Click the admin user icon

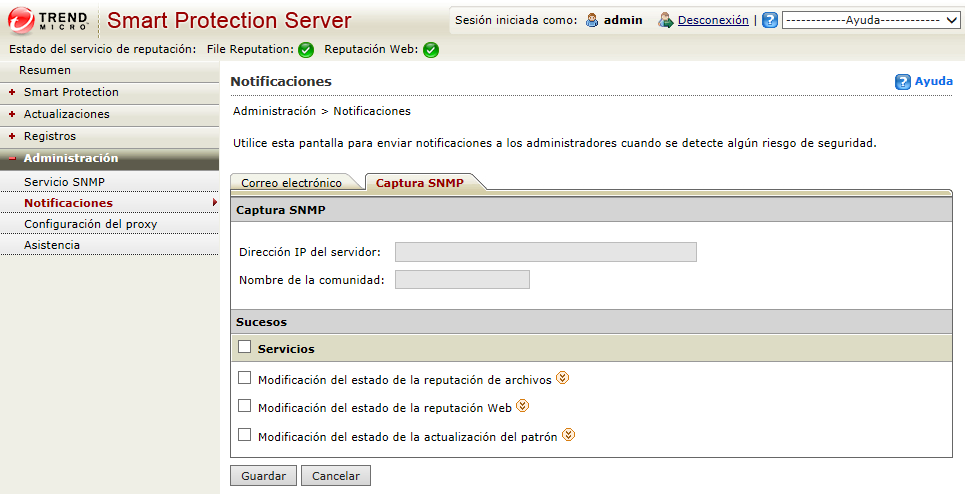tap(592, 20)
